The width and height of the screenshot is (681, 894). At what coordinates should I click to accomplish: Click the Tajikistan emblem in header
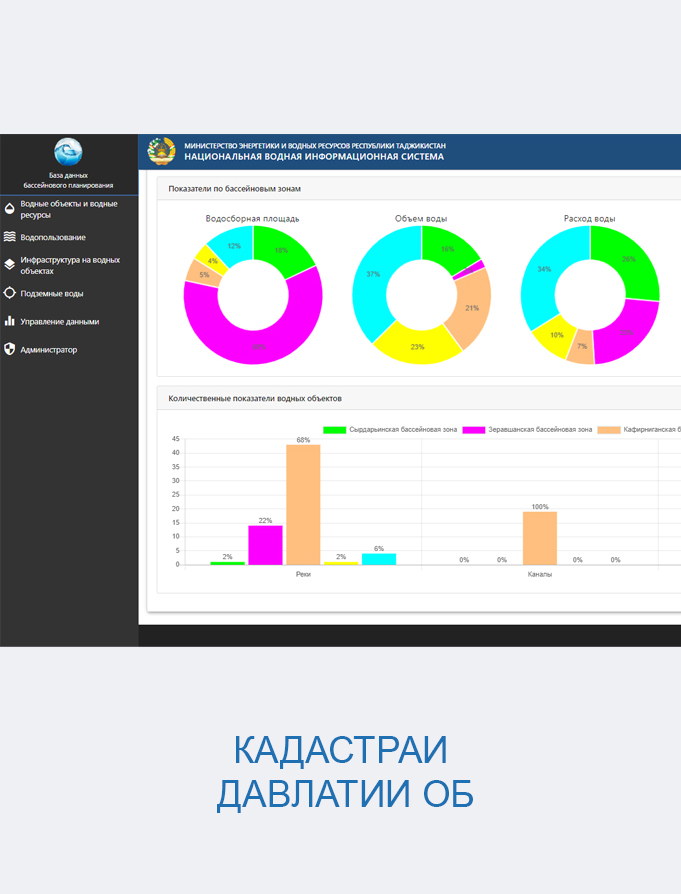click(x=161, y=151)
